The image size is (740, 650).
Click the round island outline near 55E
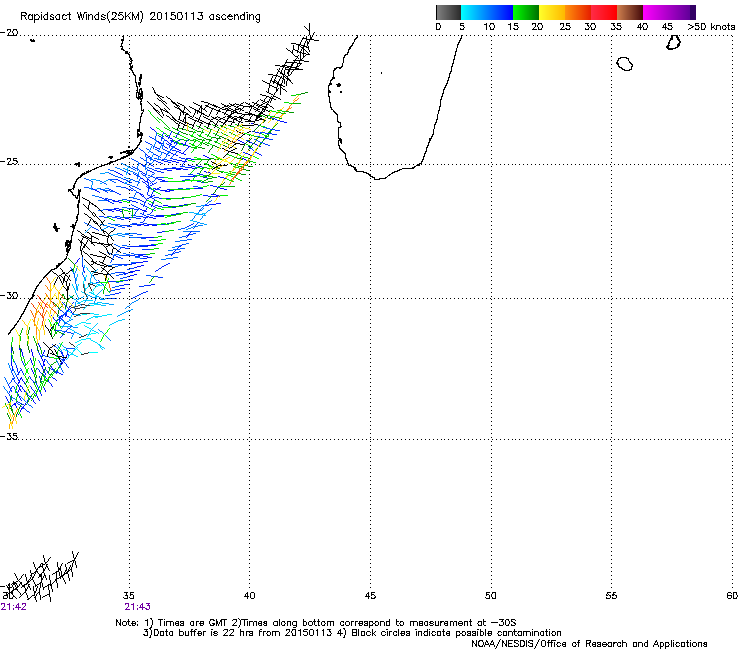pos(625,63)
